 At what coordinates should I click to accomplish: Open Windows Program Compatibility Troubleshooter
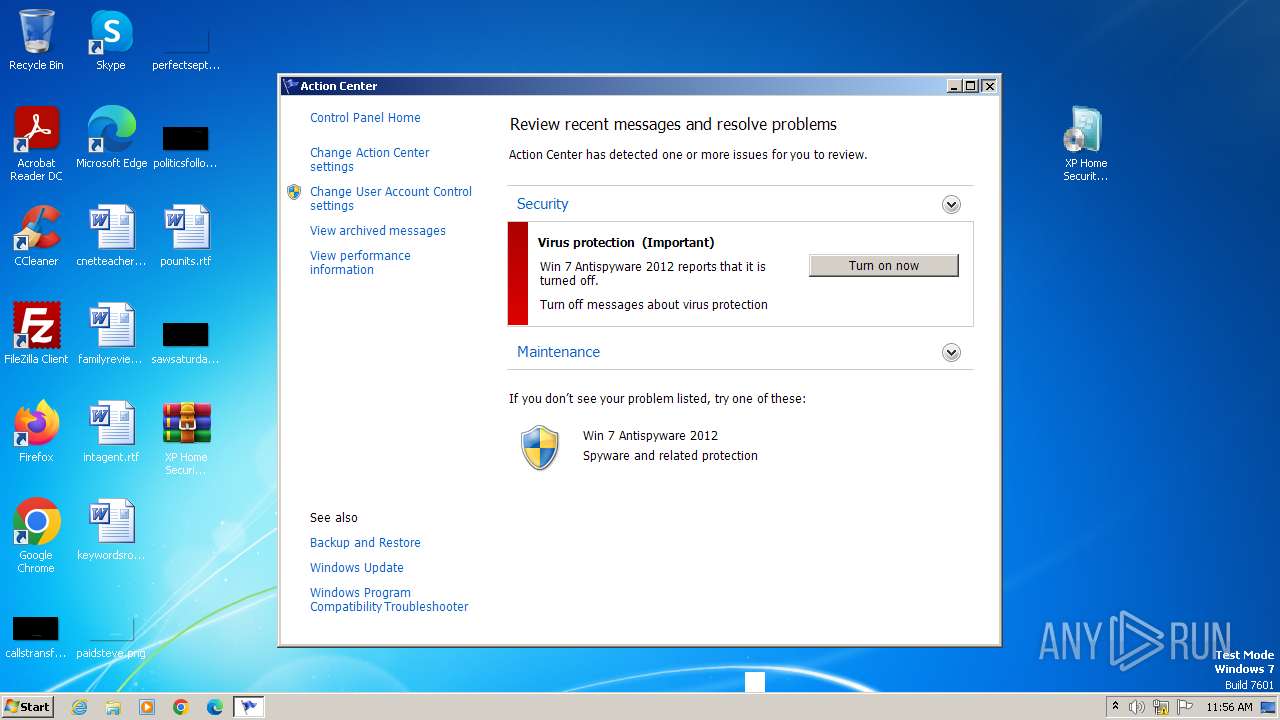coord(389,600)
